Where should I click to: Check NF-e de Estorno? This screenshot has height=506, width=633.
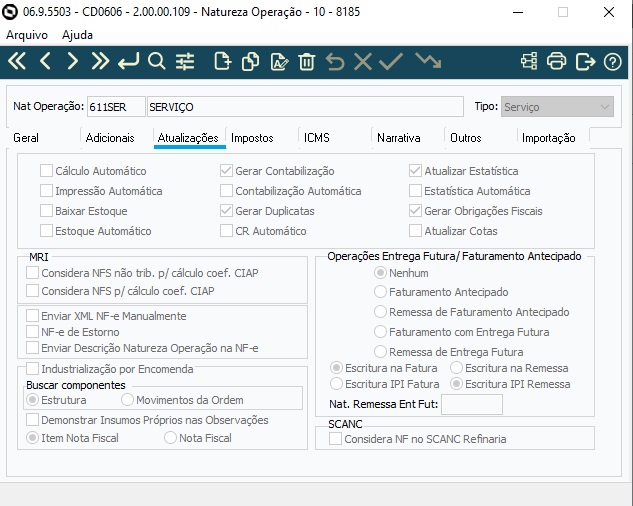(32, 332)
